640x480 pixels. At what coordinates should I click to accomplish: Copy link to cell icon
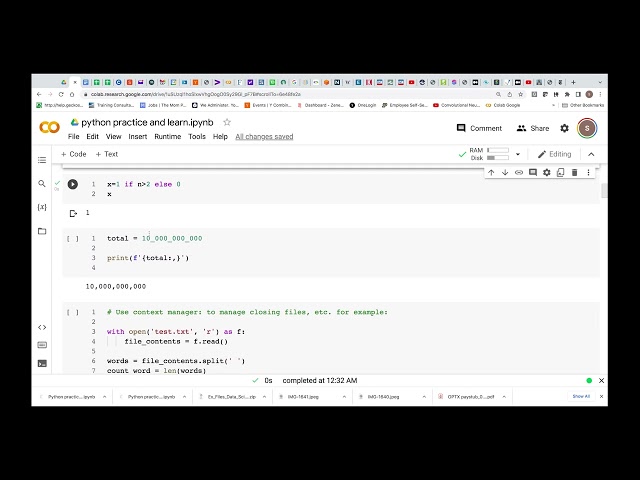pyautogui.click(x=519, y=172)
